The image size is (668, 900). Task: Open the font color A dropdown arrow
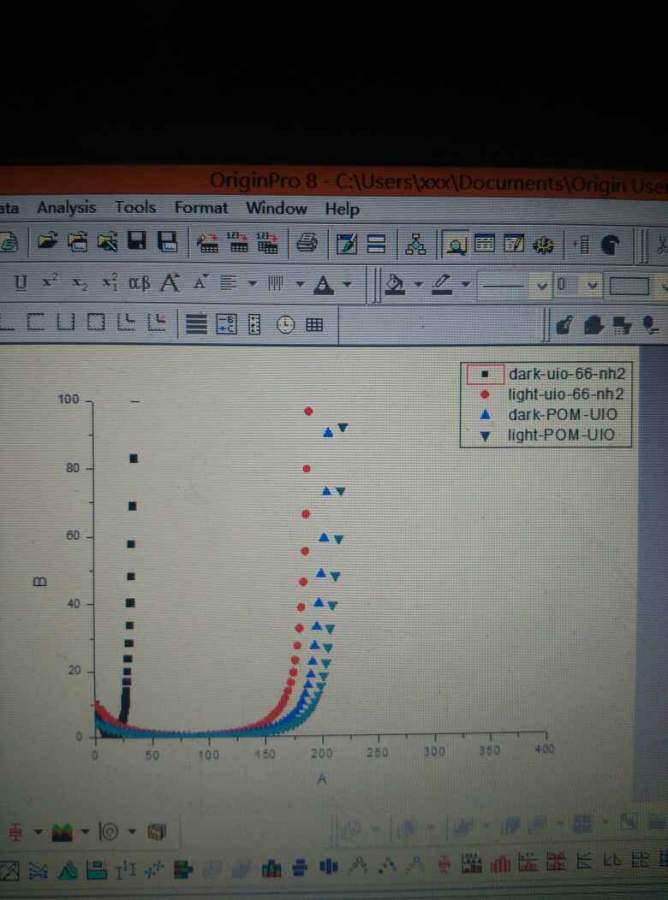point(347,284)
